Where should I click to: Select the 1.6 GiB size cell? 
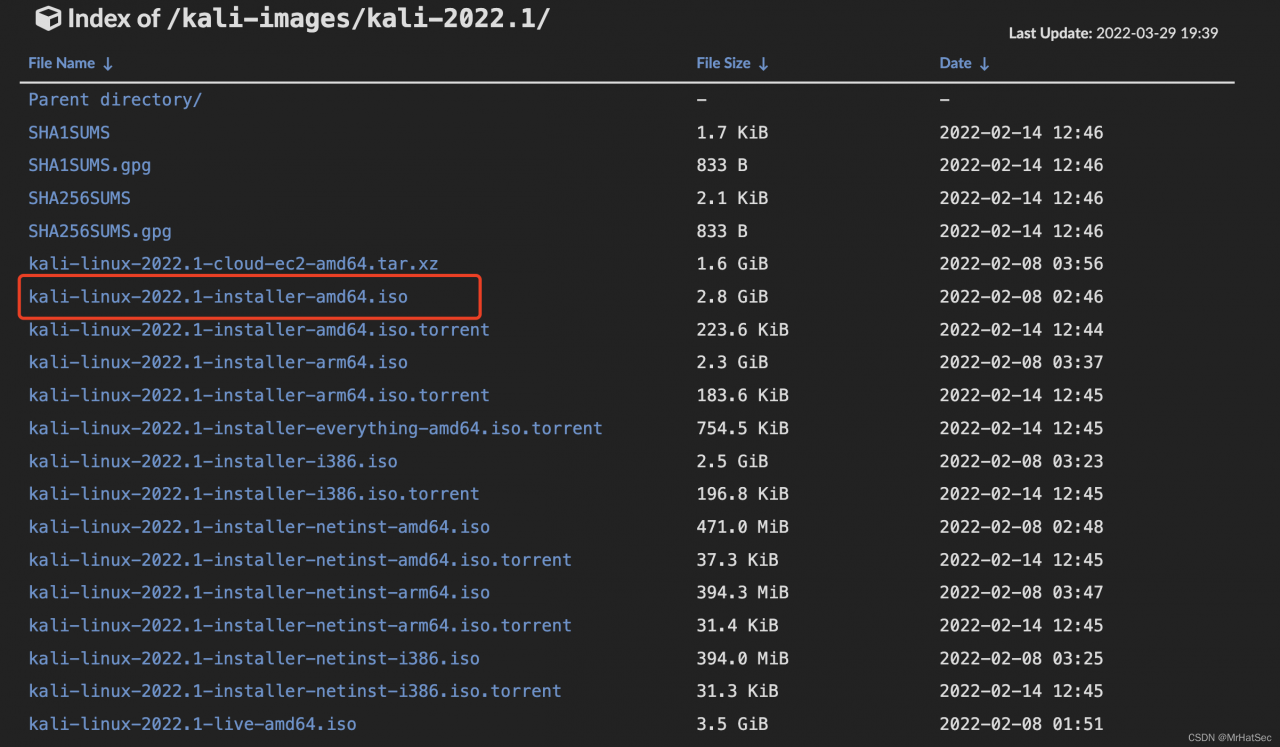point(732,264)
